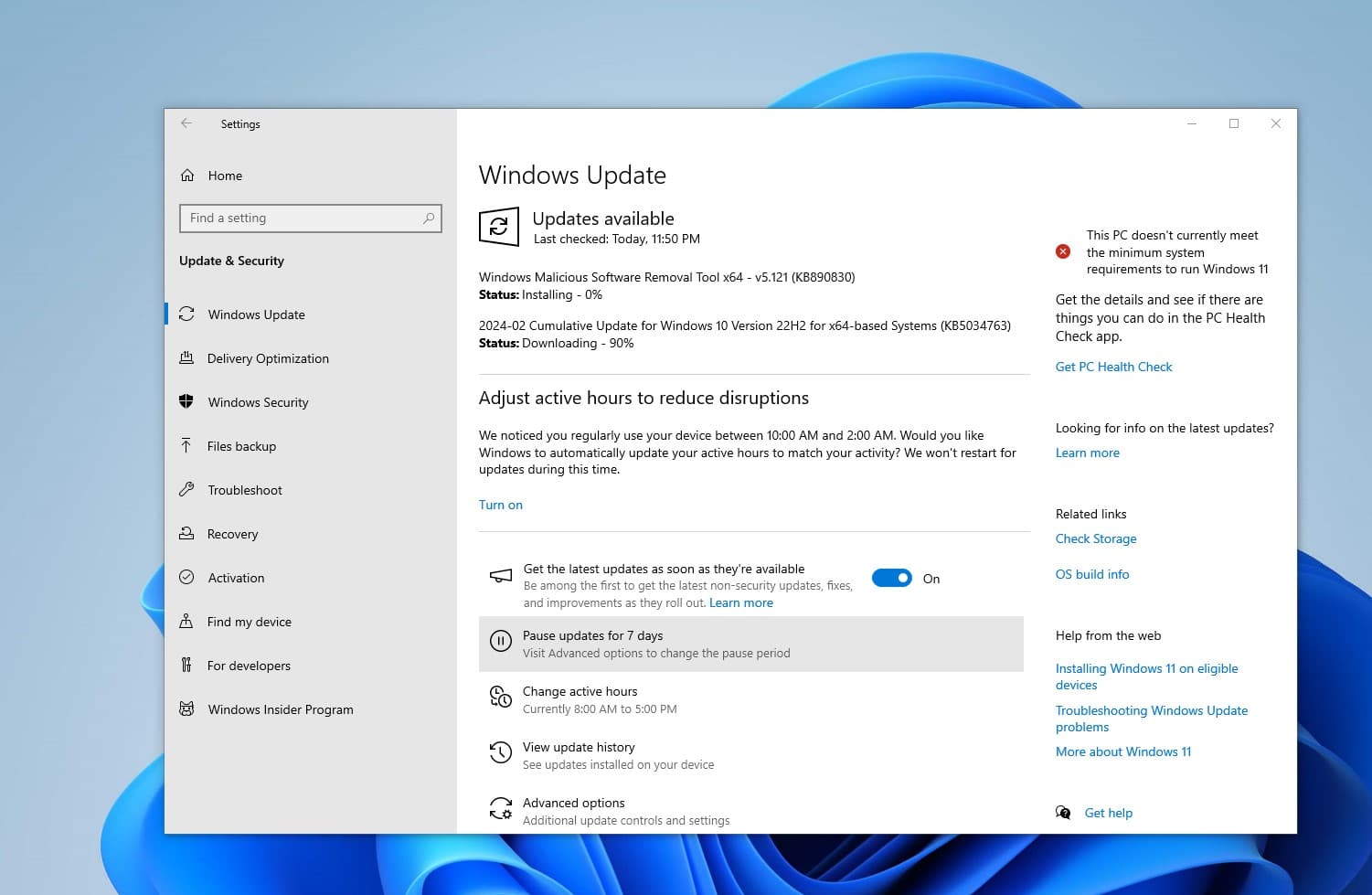
Task: Click the Change active hours clock icon
Action: pos(501,698)
